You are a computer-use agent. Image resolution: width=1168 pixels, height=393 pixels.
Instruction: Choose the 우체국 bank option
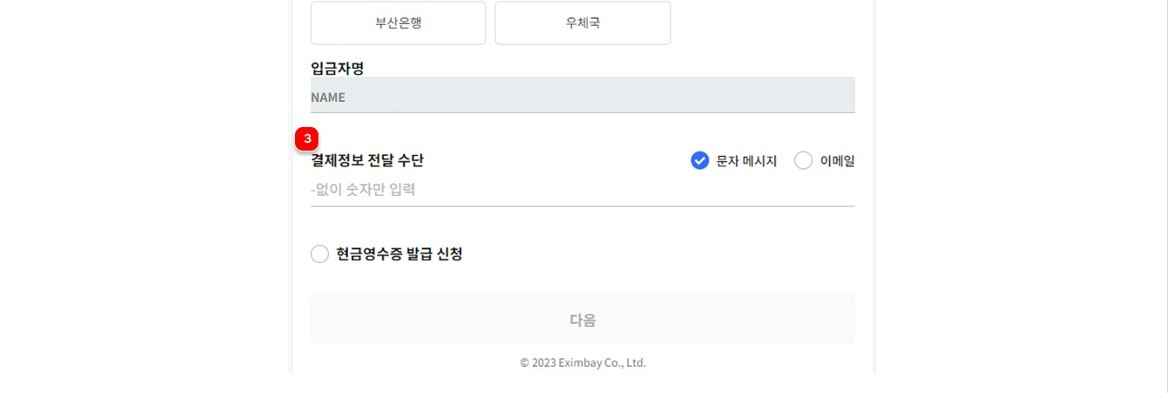583,23
